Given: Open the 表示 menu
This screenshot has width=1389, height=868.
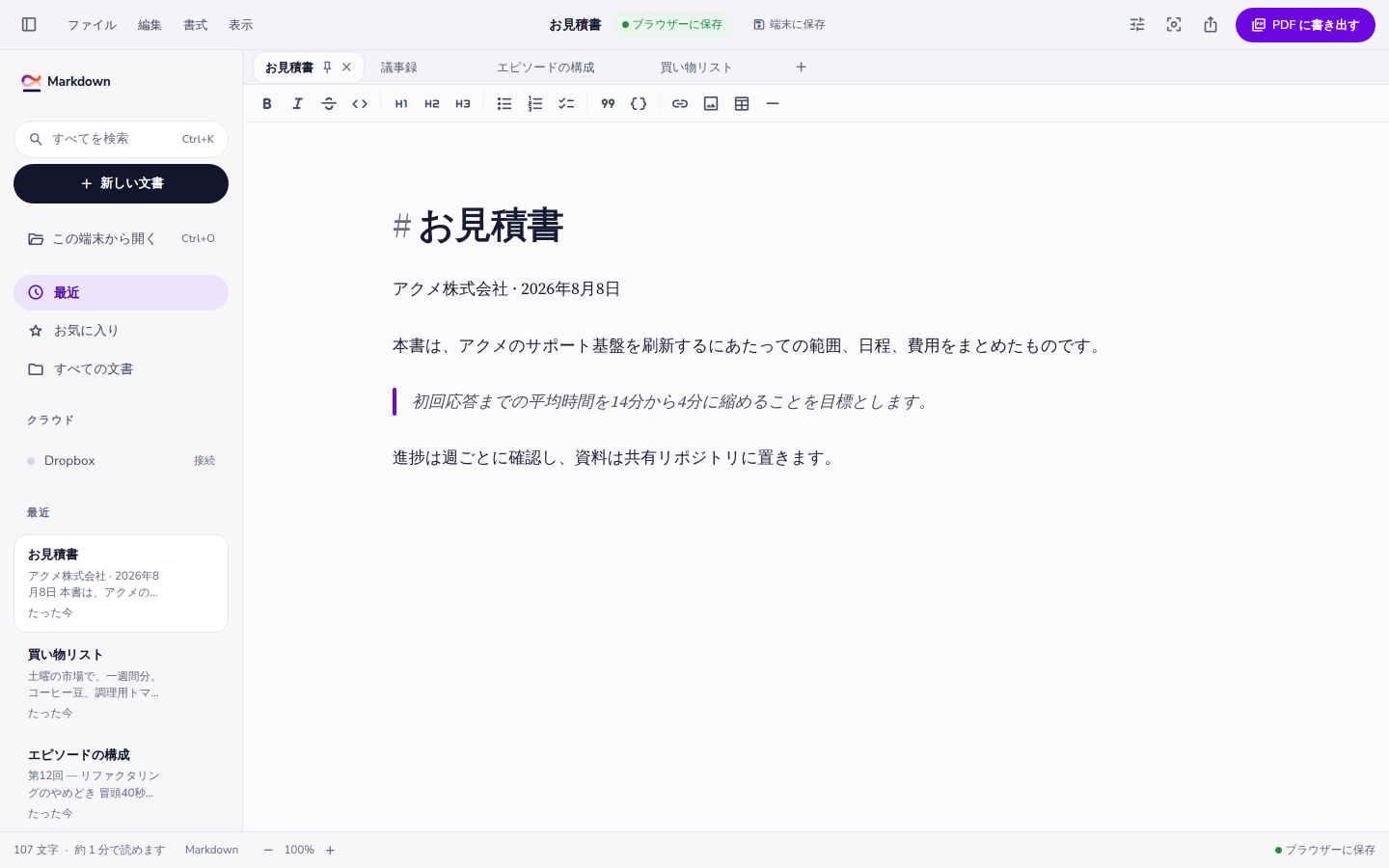Looking at the screenshot, I should (240, 25).
